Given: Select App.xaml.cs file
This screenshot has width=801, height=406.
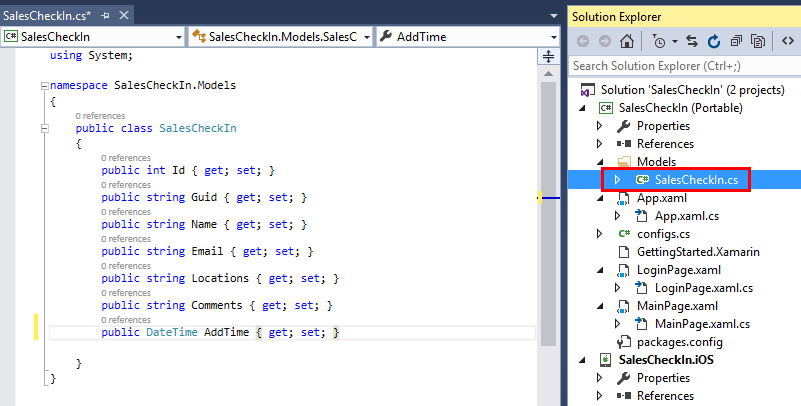Looking at the screenshot, I should pyautogui.click(x=687, y=216).
